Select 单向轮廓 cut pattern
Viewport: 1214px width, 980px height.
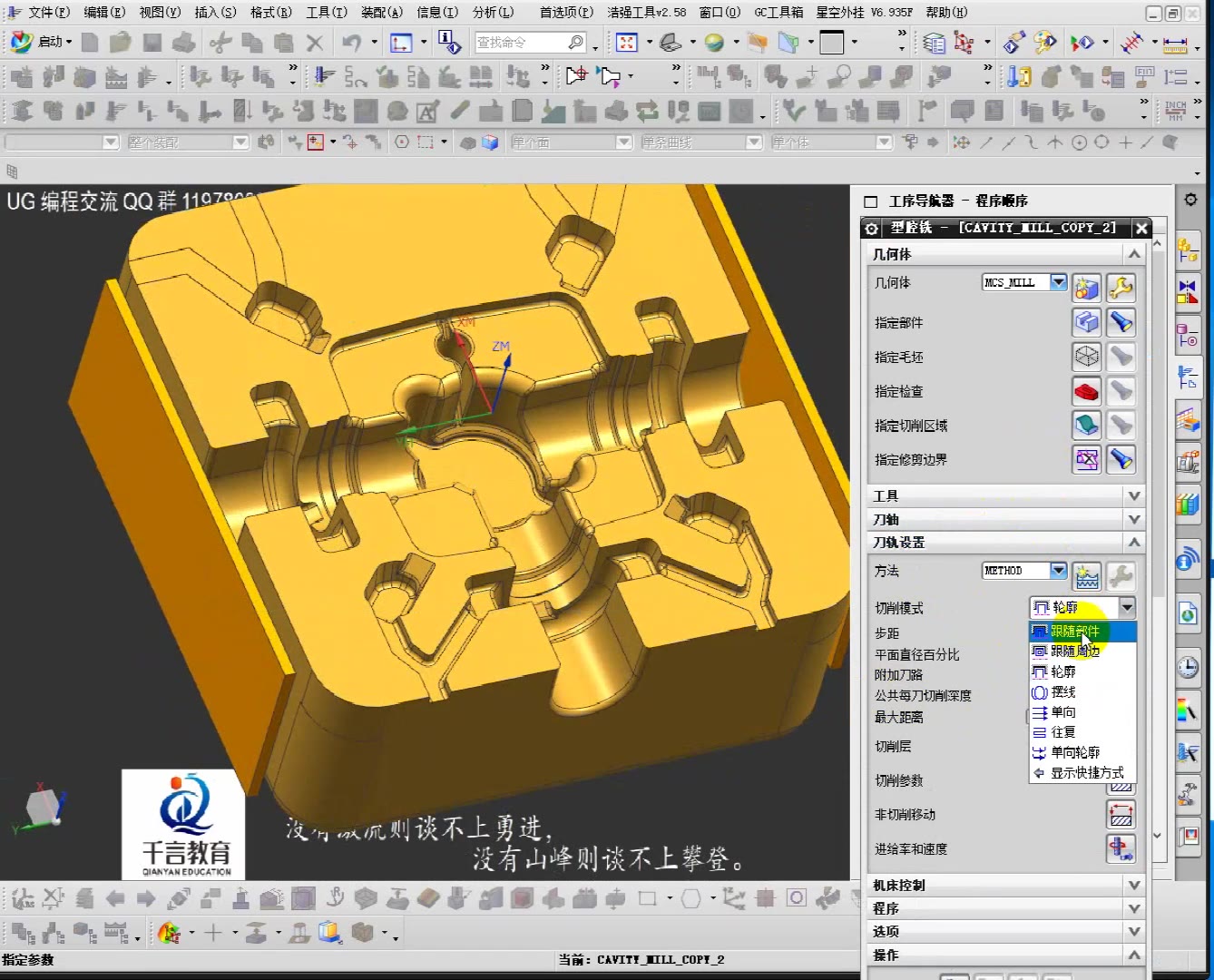[x=1082, y=752]
